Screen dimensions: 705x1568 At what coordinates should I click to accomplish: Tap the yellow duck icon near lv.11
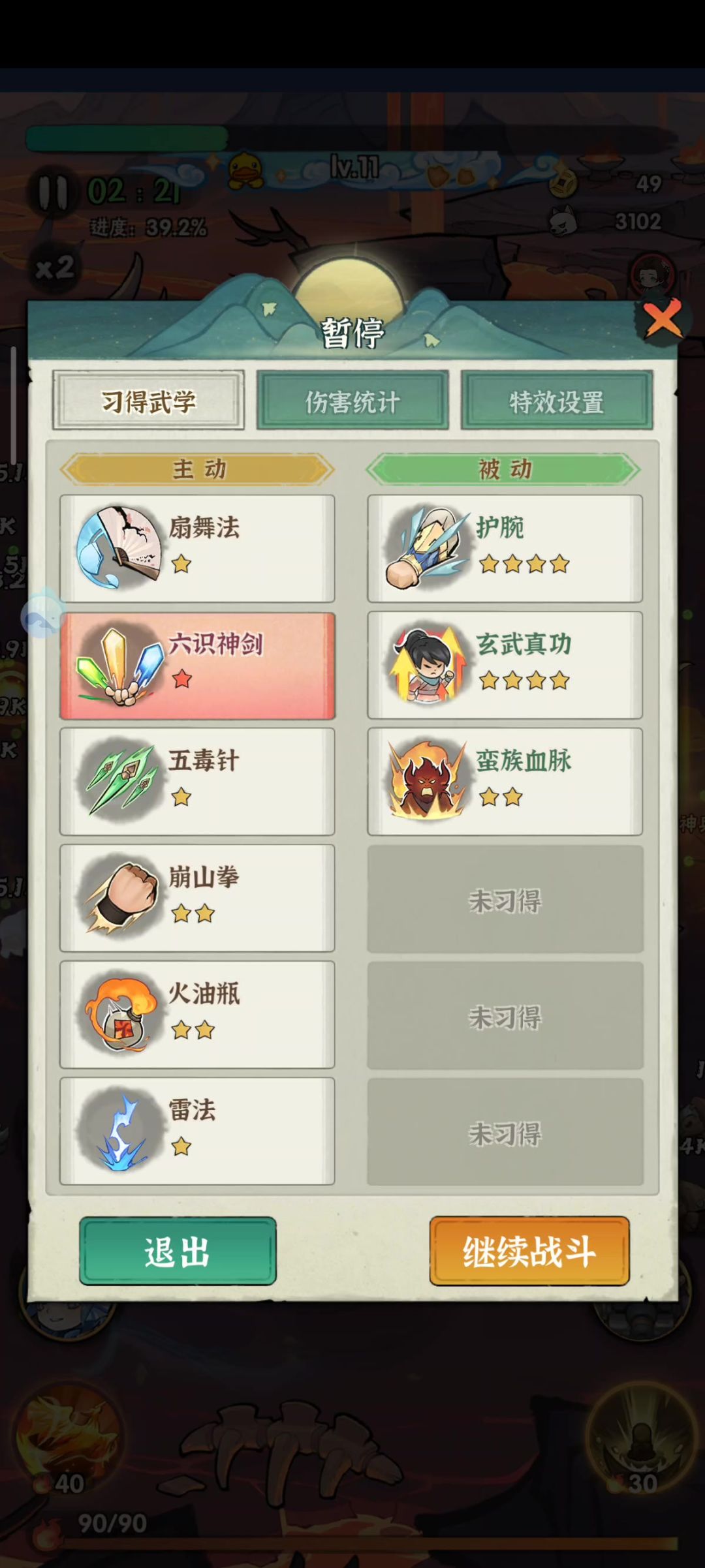pos(246,171)
